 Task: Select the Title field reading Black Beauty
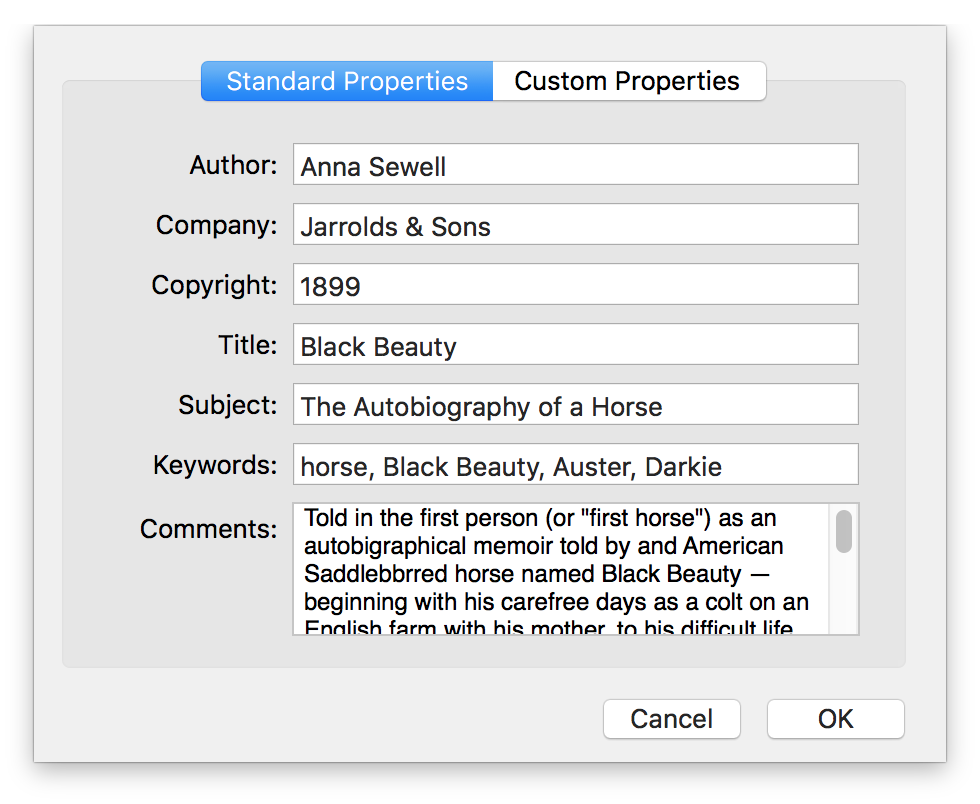click(576, 344)
